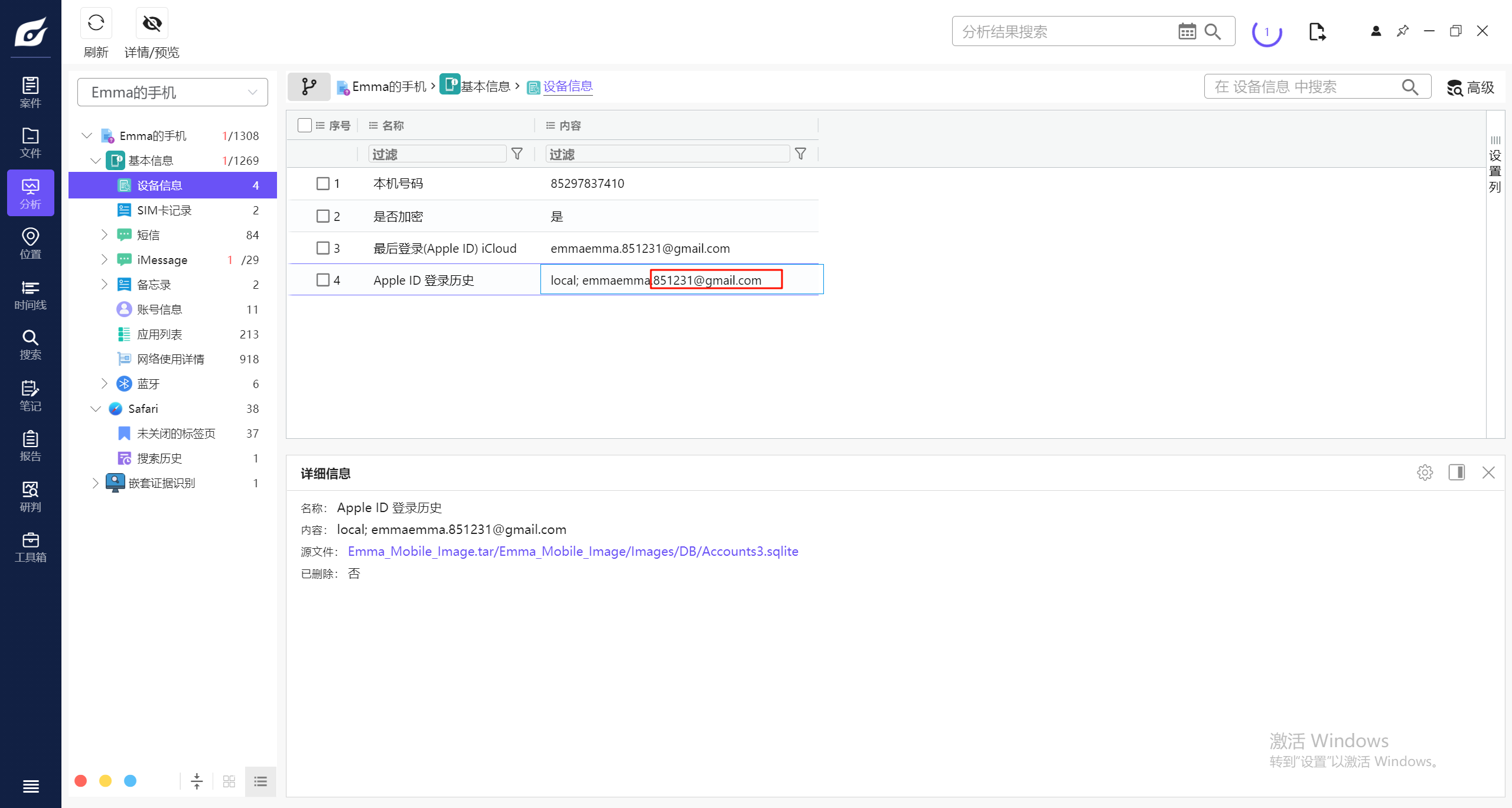Click the red color dot at bottom
This screenshot has height=808, width=1512.
click(x=81, y=781)
